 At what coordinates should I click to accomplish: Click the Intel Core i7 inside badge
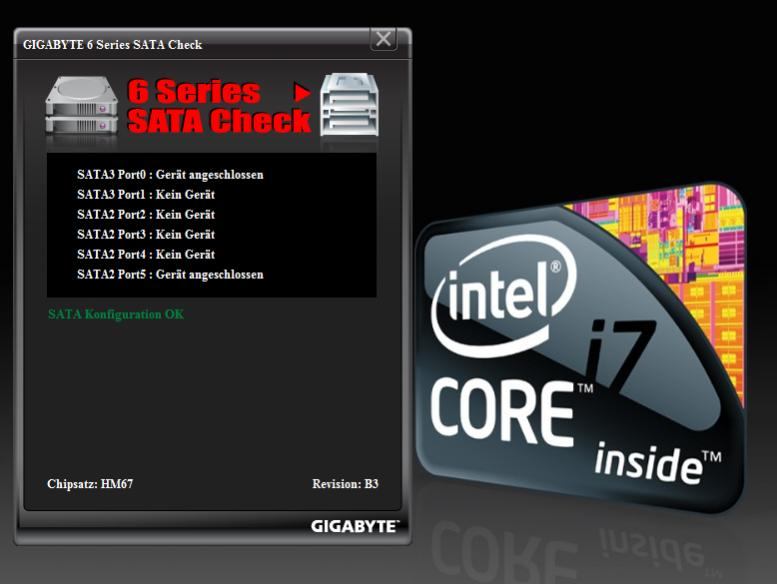(x=580, y=347)
